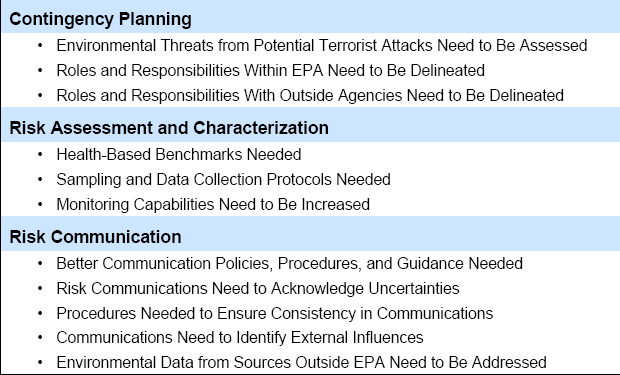Screen dimensions: 620x375
Task: Click Better Communication Policies, Procedures, and Guidance
Action: [289, 263]
